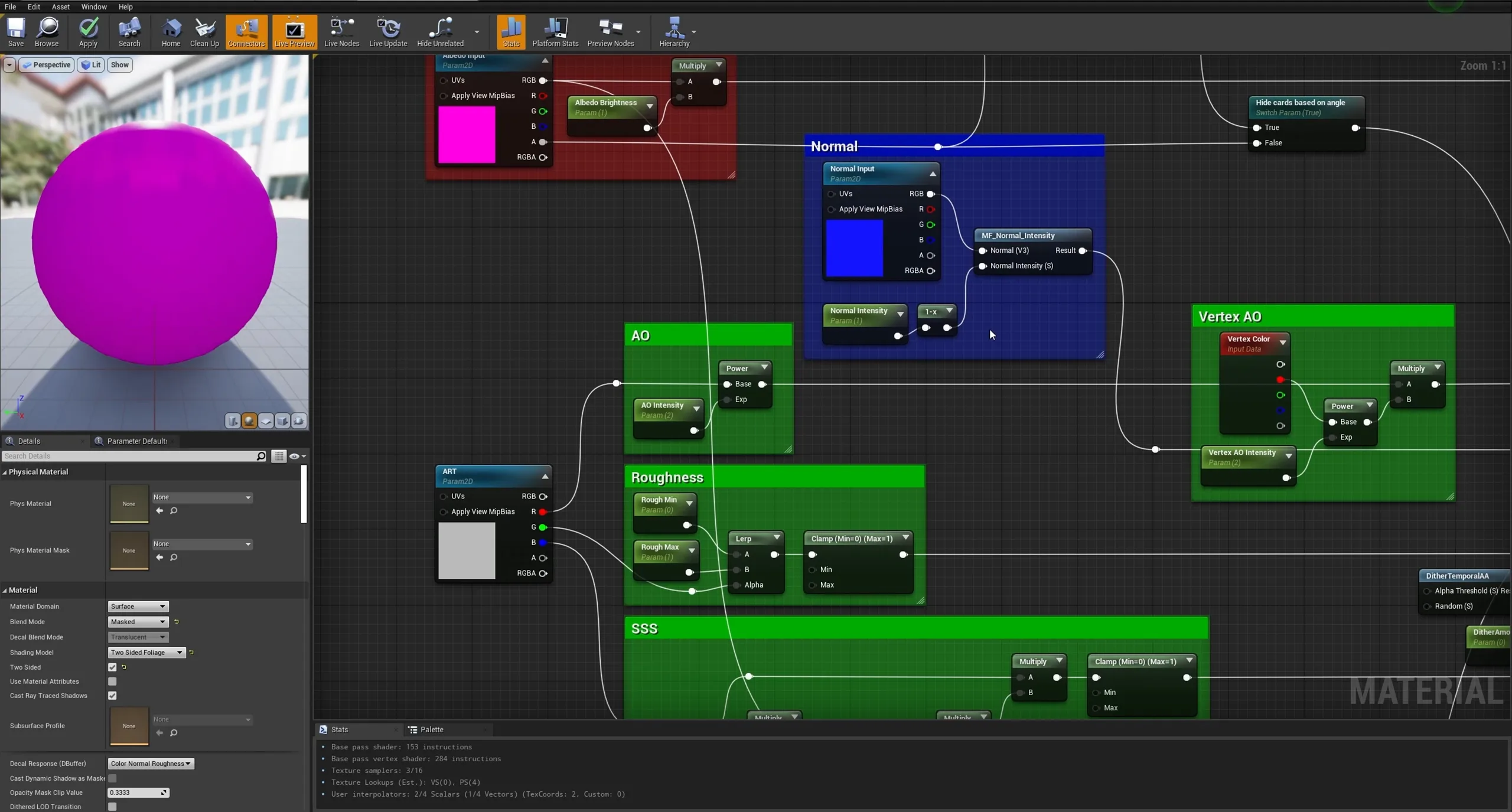Enable the Use Material Attributes checkbox
The image size is (1512, 812).
coord(112,681)
